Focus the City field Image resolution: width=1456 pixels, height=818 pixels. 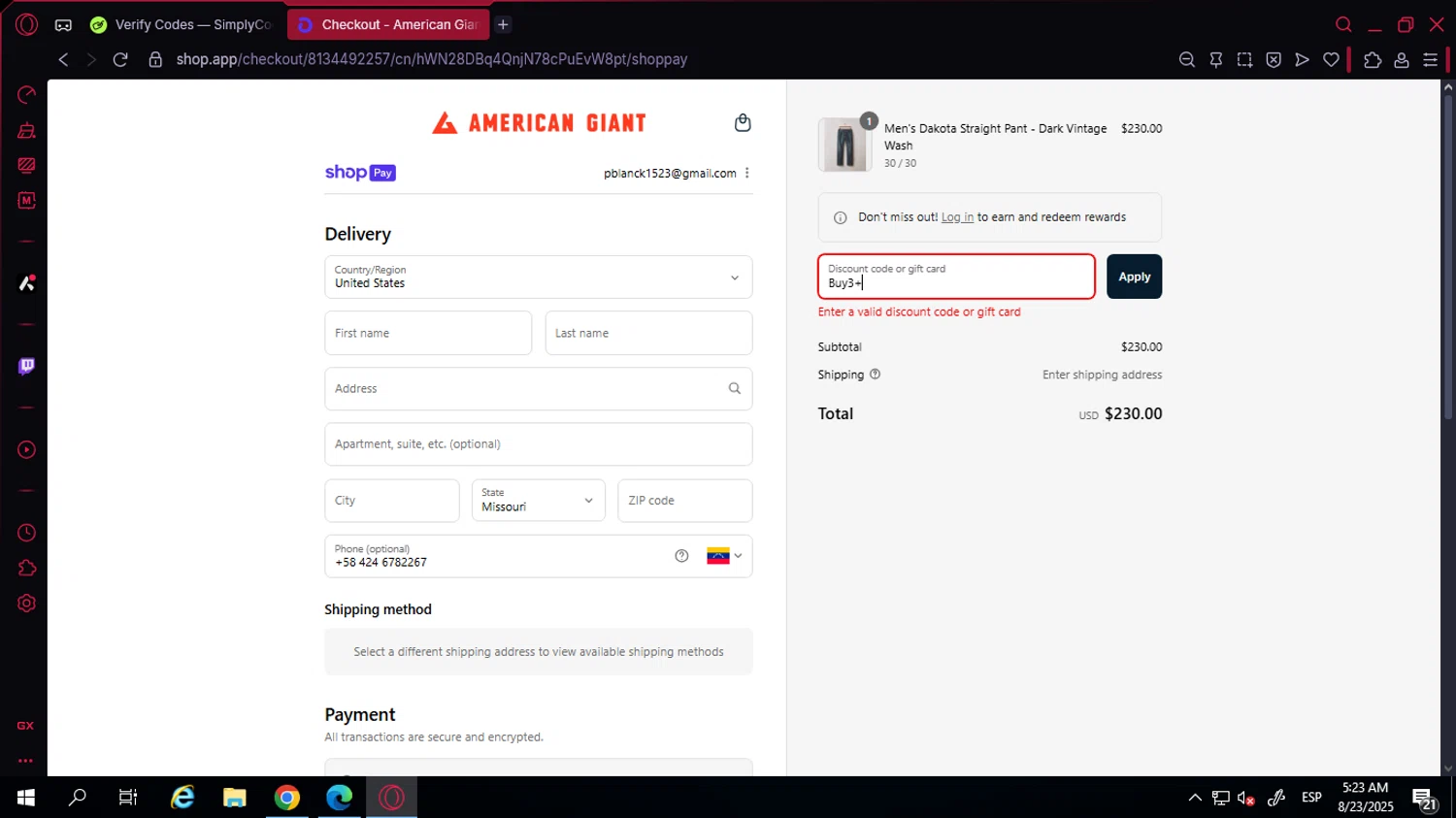392,500
